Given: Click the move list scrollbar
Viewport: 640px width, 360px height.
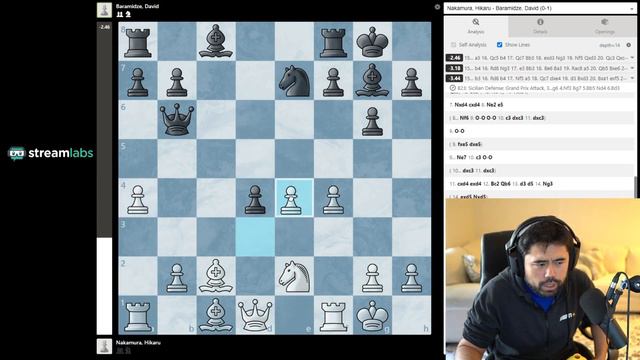Looking at the screenshot, I should [635, 187].
